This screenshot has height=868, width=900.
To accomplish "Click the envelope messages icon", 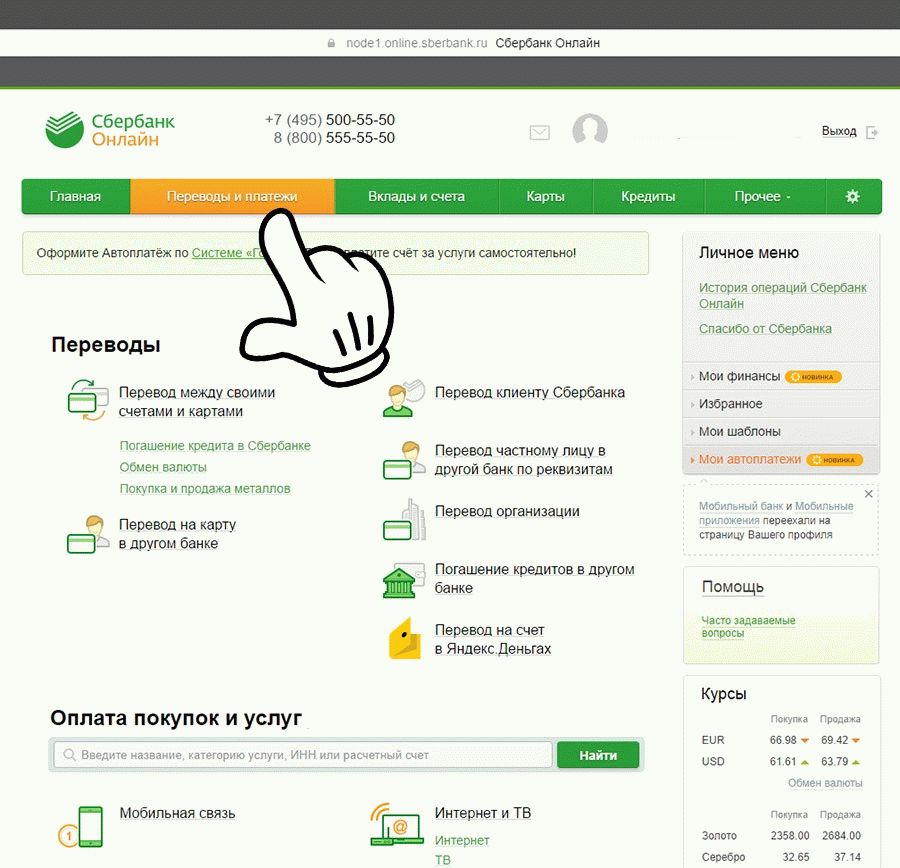I will 539,132.
